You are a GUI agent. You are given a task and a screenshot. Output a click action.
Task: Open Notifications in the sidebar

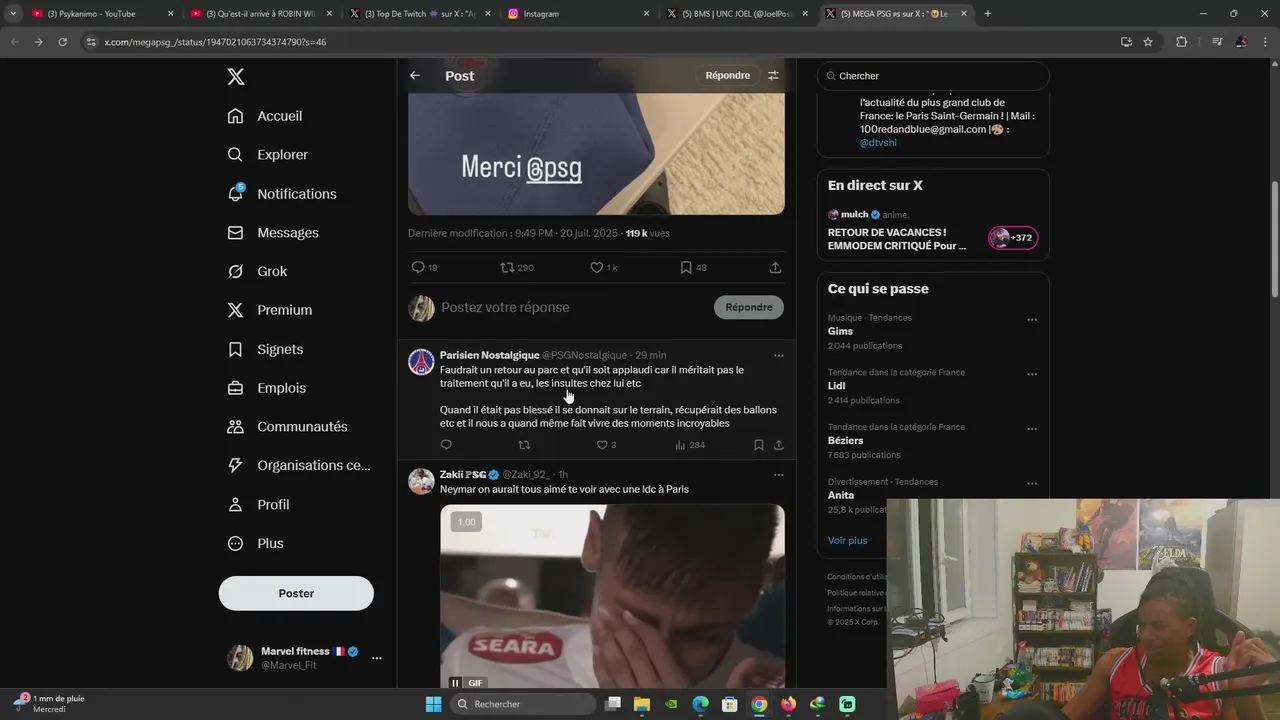click(282, 194)
